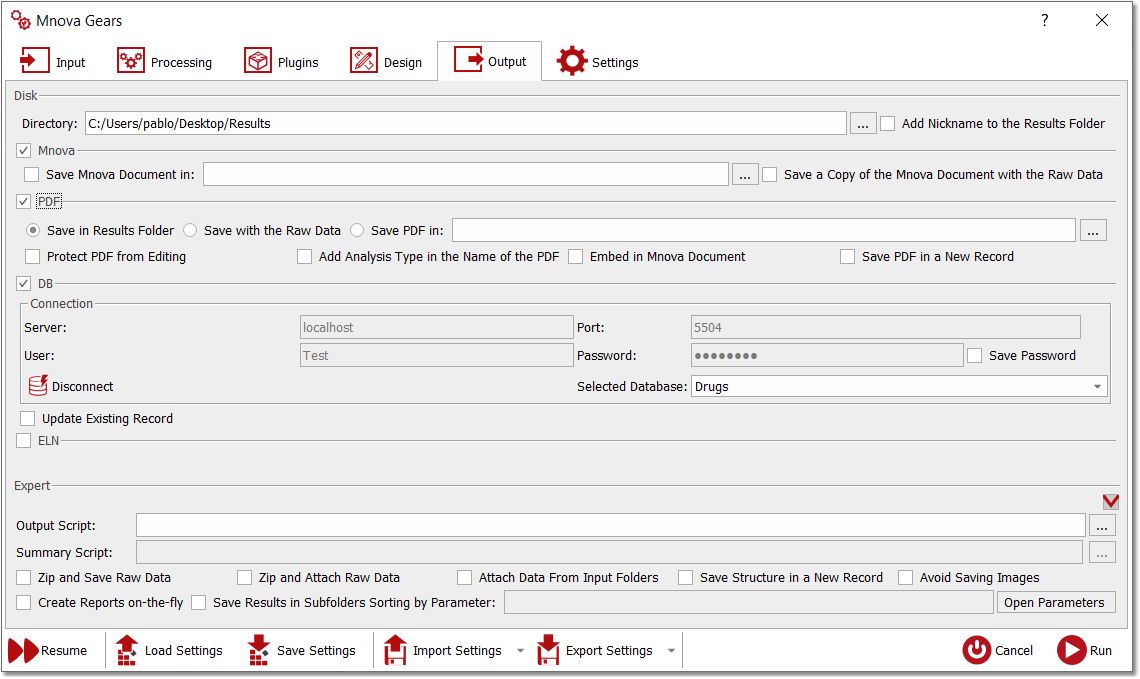Click the Mnova Gears title icon
This screenshot has width=1140, height=679.
pos(20,20)
